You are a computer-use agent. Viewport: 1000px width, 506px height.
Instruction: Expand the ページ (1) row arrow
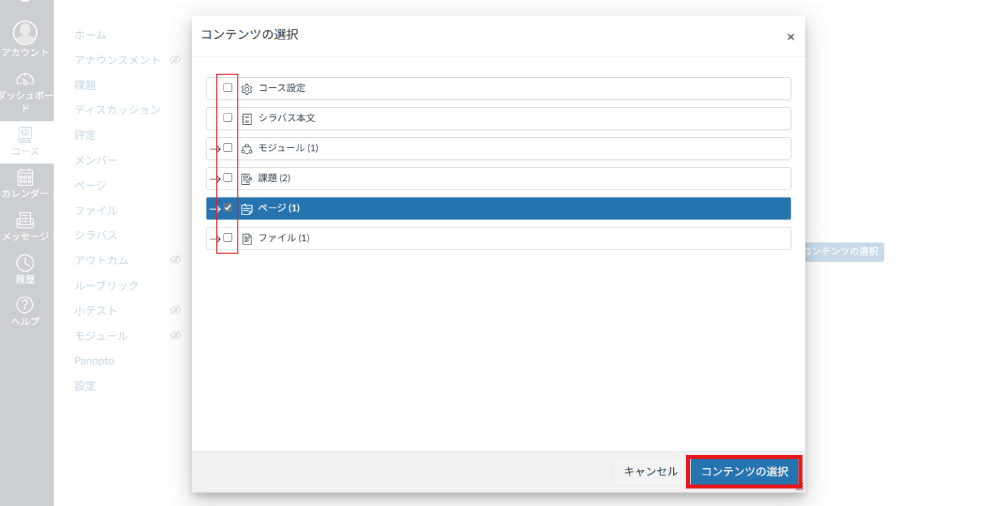(x=215, y=209)
